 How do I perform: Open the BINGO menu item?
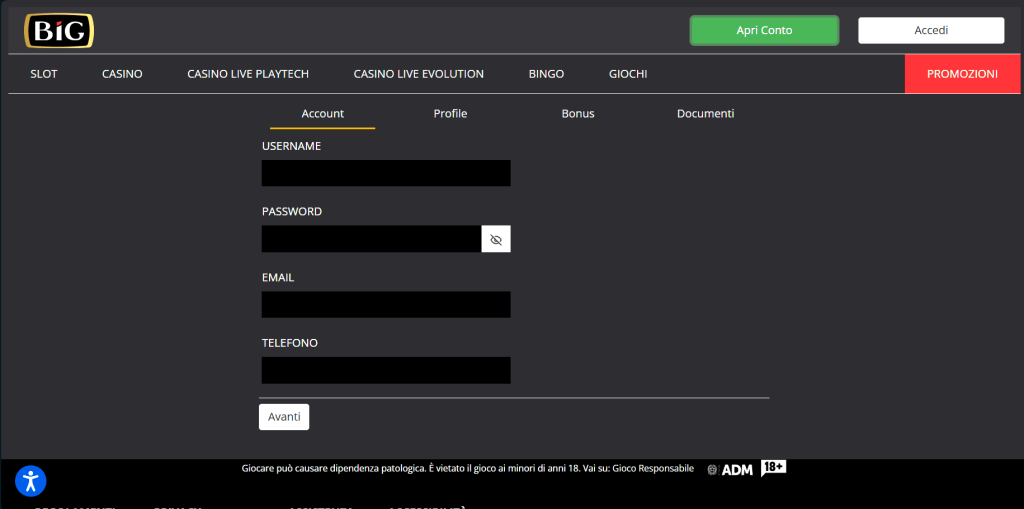[x=547, y=74]
